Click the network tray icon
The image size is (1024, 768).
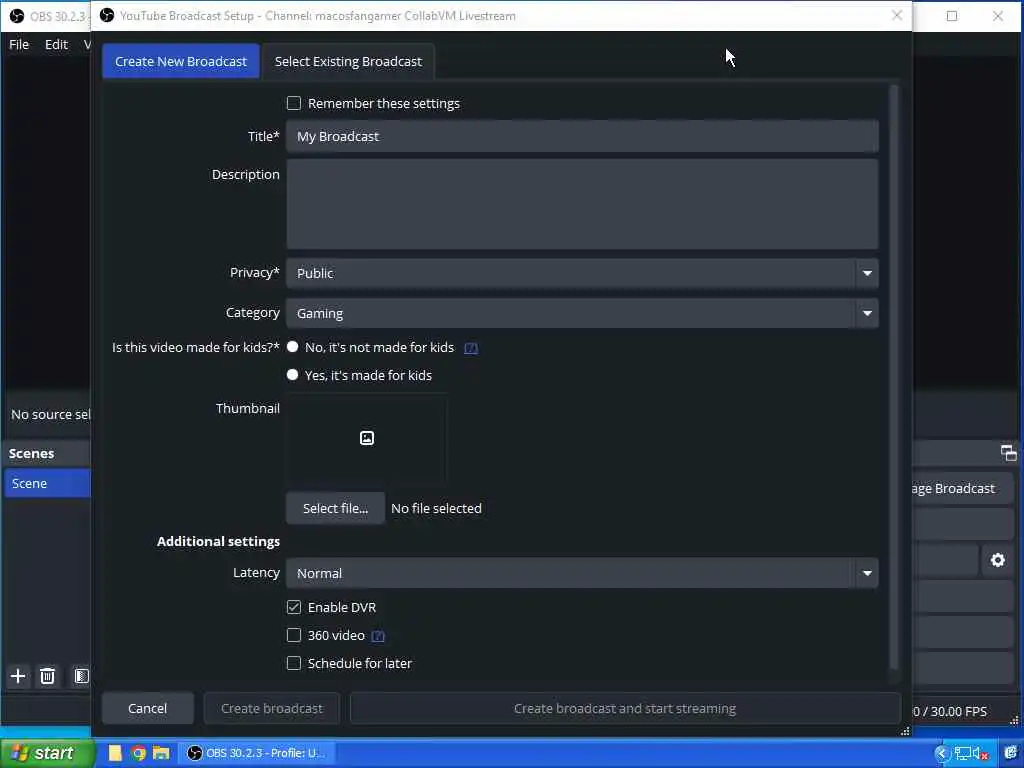[x=962, y=754]
